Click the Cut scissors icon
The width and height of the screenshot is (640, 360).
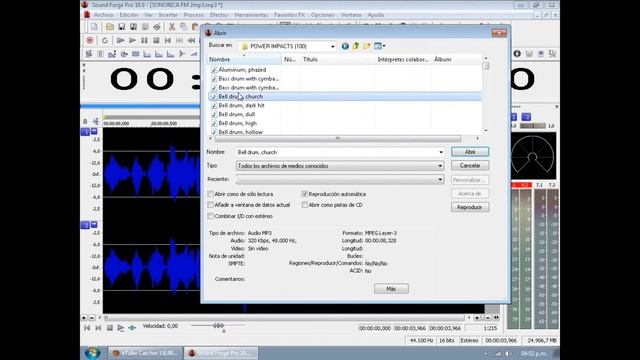click(x=172, y=27)
